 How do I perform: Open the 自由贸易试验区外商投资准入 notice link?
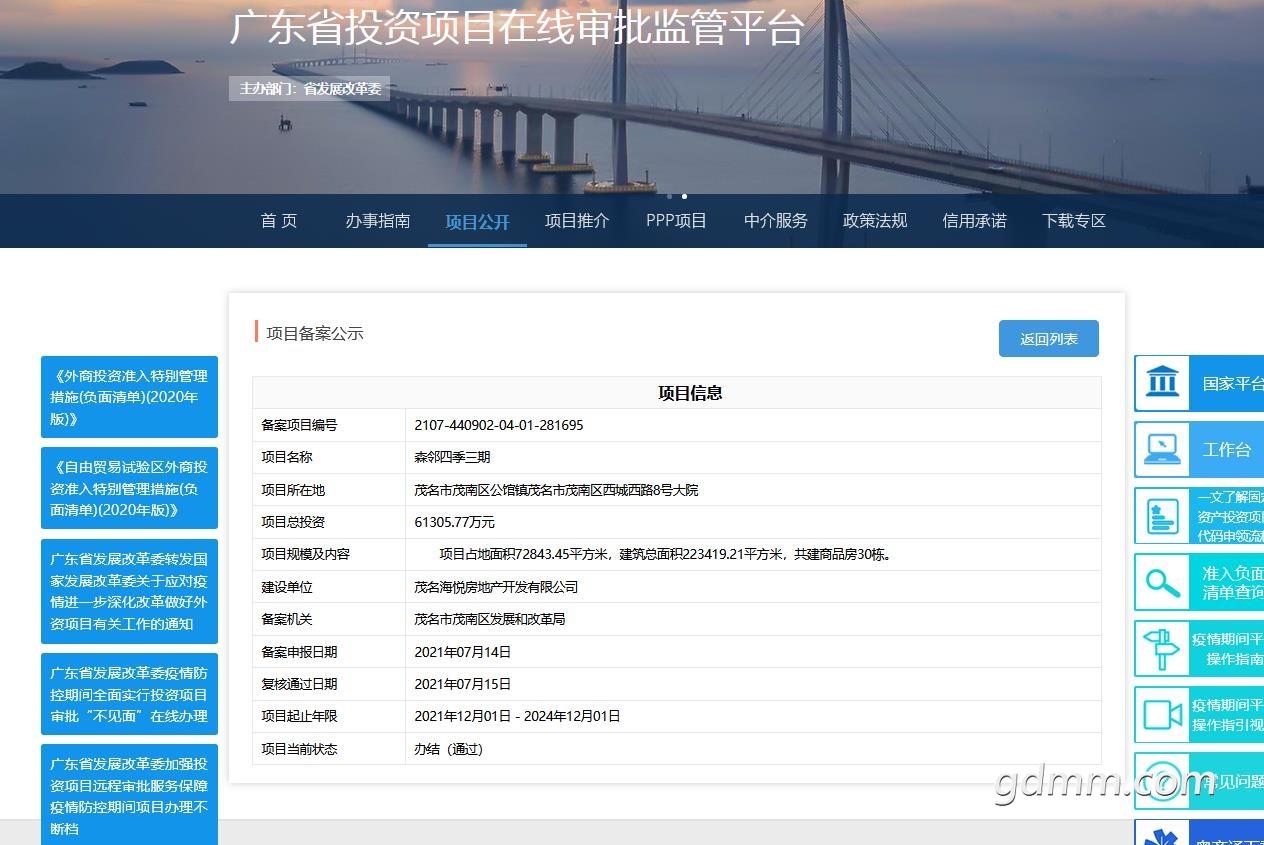tap(129, 488)
